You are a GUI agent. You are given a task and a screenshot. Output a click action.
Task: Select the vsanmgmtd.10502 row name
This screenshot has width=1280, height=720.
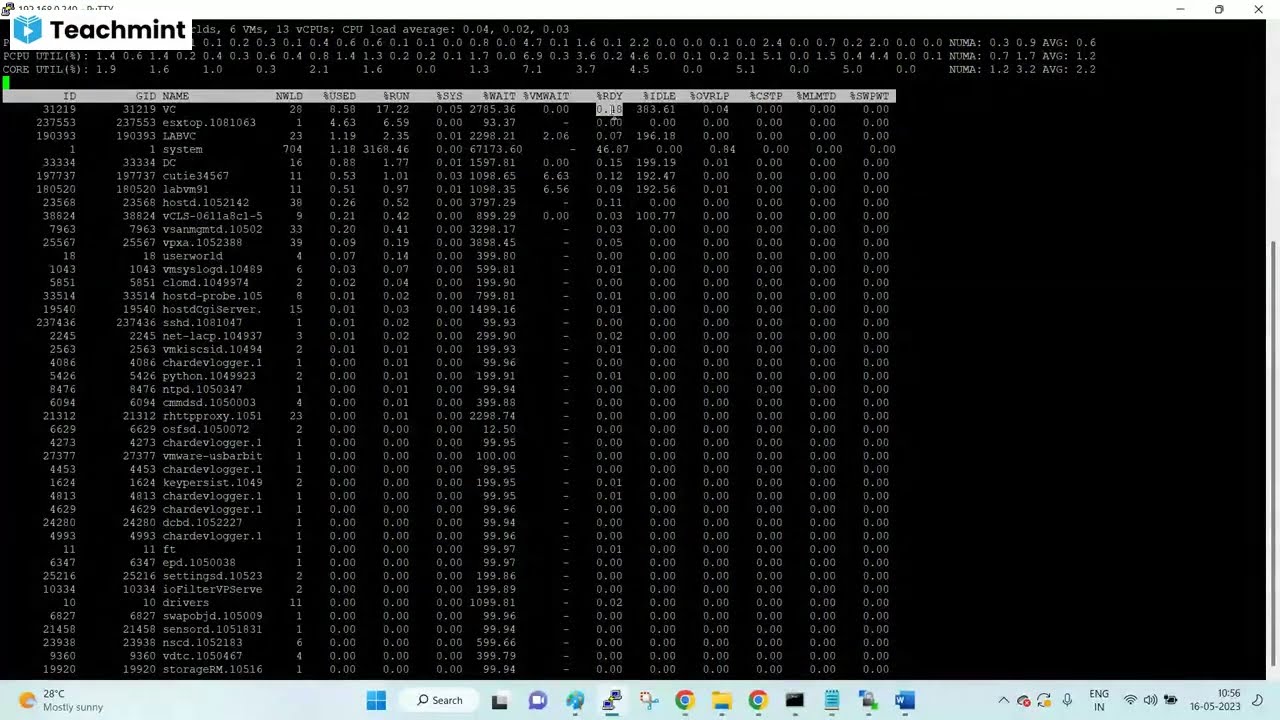tap(212, 229)
